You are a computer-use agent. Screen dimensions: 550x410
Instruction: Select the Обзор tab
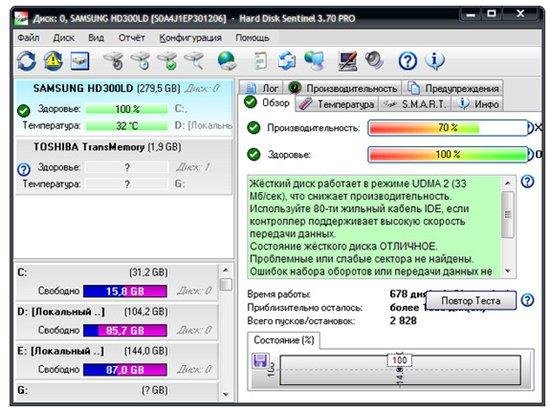[267, 103]
